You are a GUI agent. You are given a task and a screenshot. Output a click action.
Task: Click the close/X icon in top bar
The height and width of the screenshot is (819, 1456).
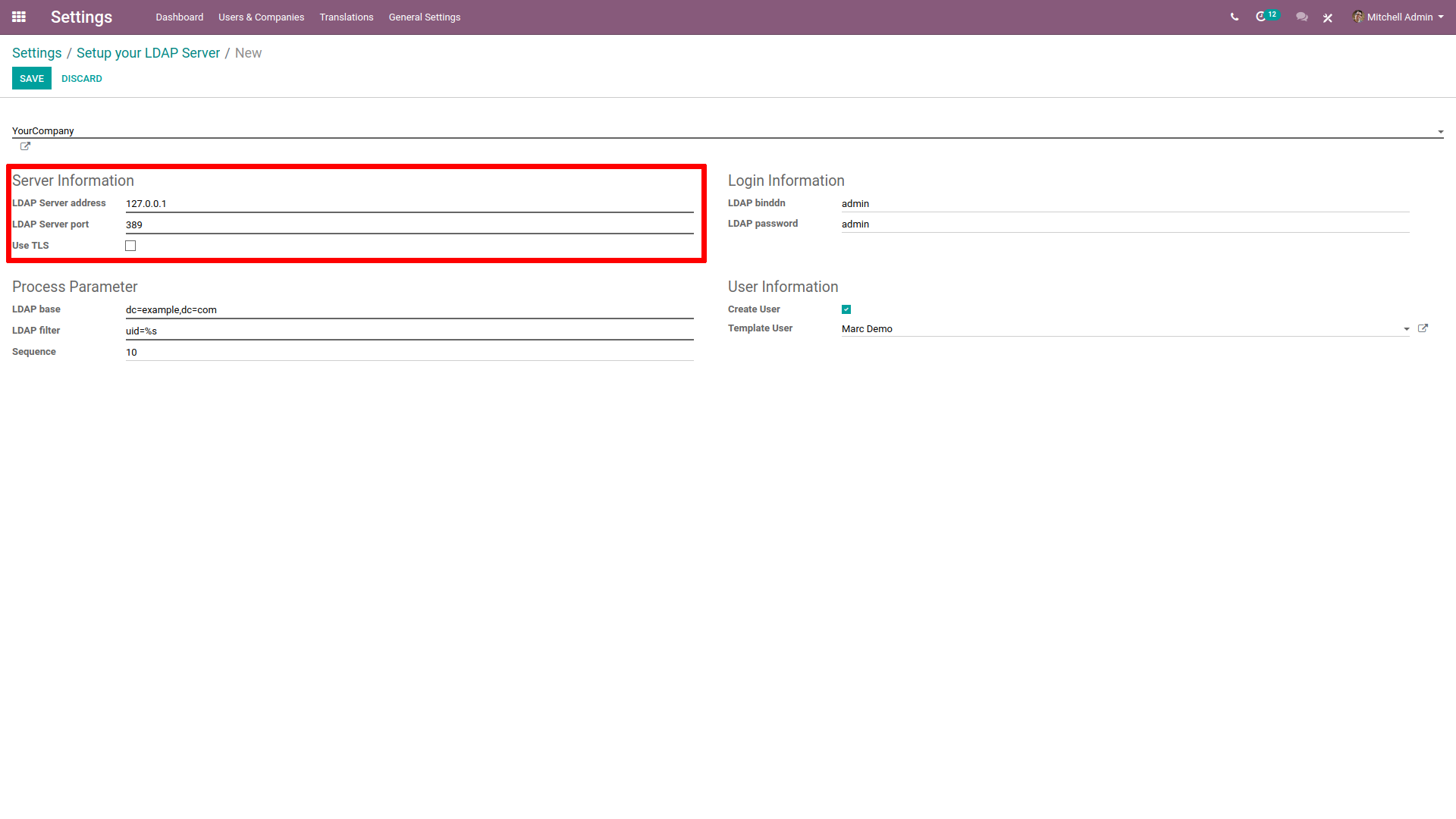[1328, 17]
